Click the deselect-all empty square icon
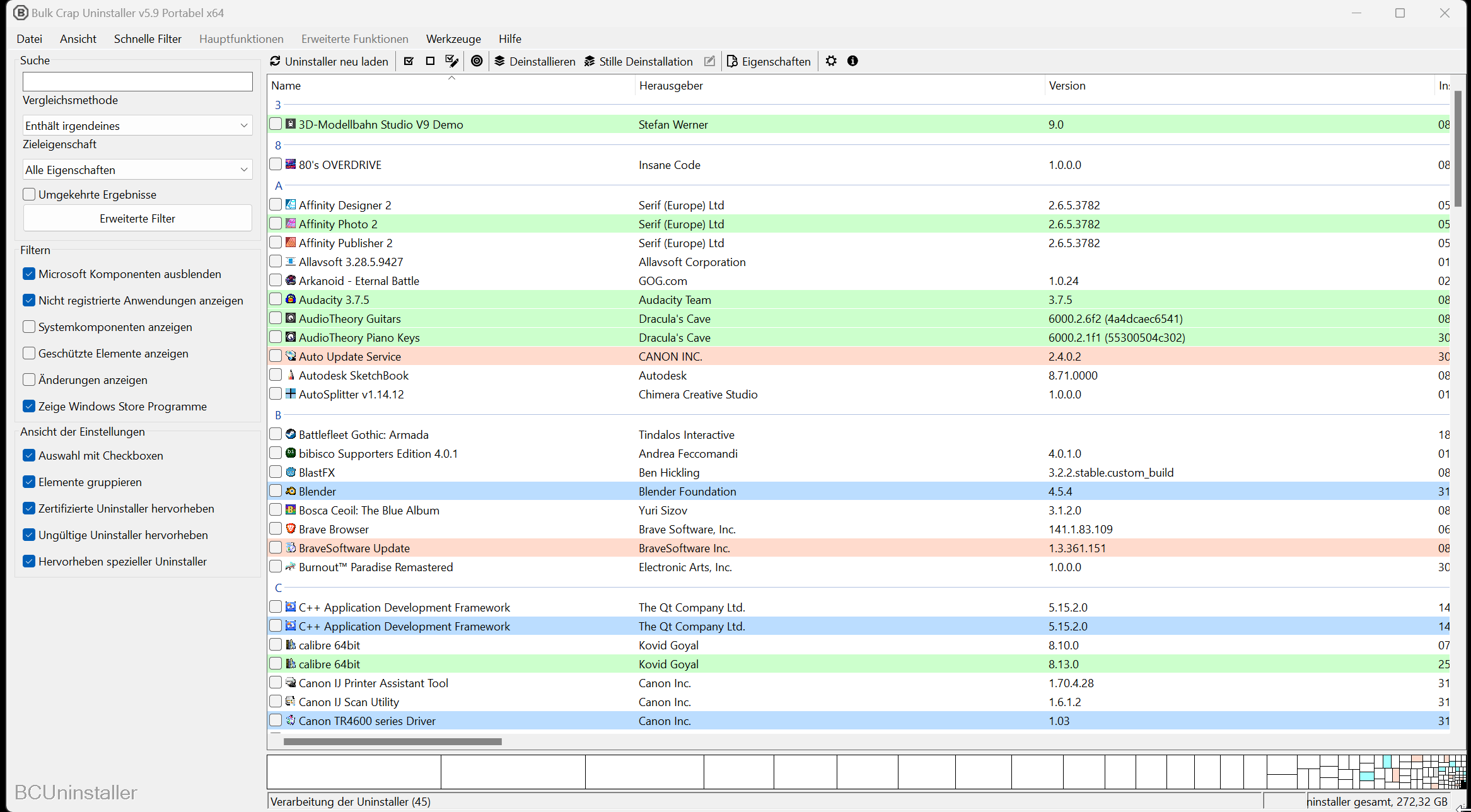Viewport: 1471px width, 812px height. (x=430, y=61)
